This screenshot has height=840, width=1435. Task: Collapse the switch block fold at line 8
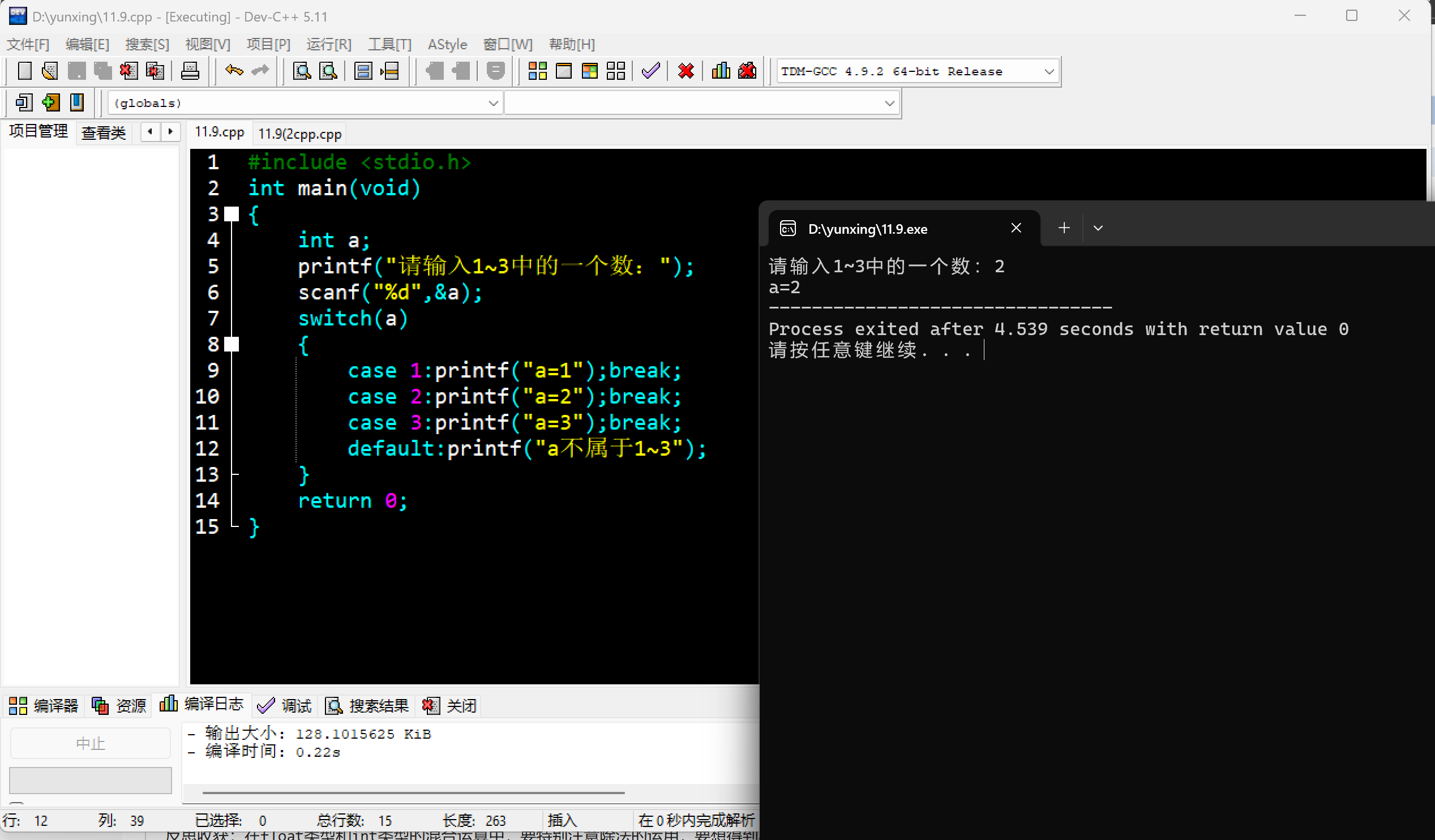(x=232, y=344)
